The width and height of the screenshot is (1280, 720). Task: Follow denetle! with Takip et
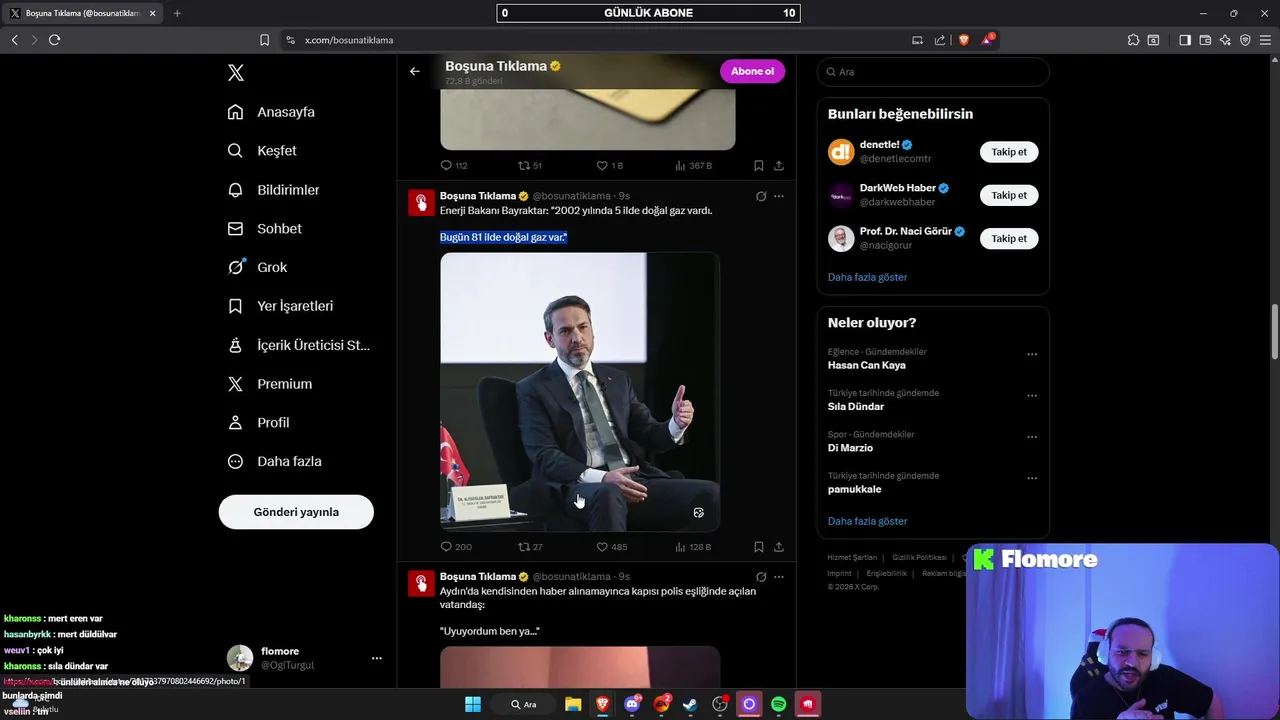1009,152
